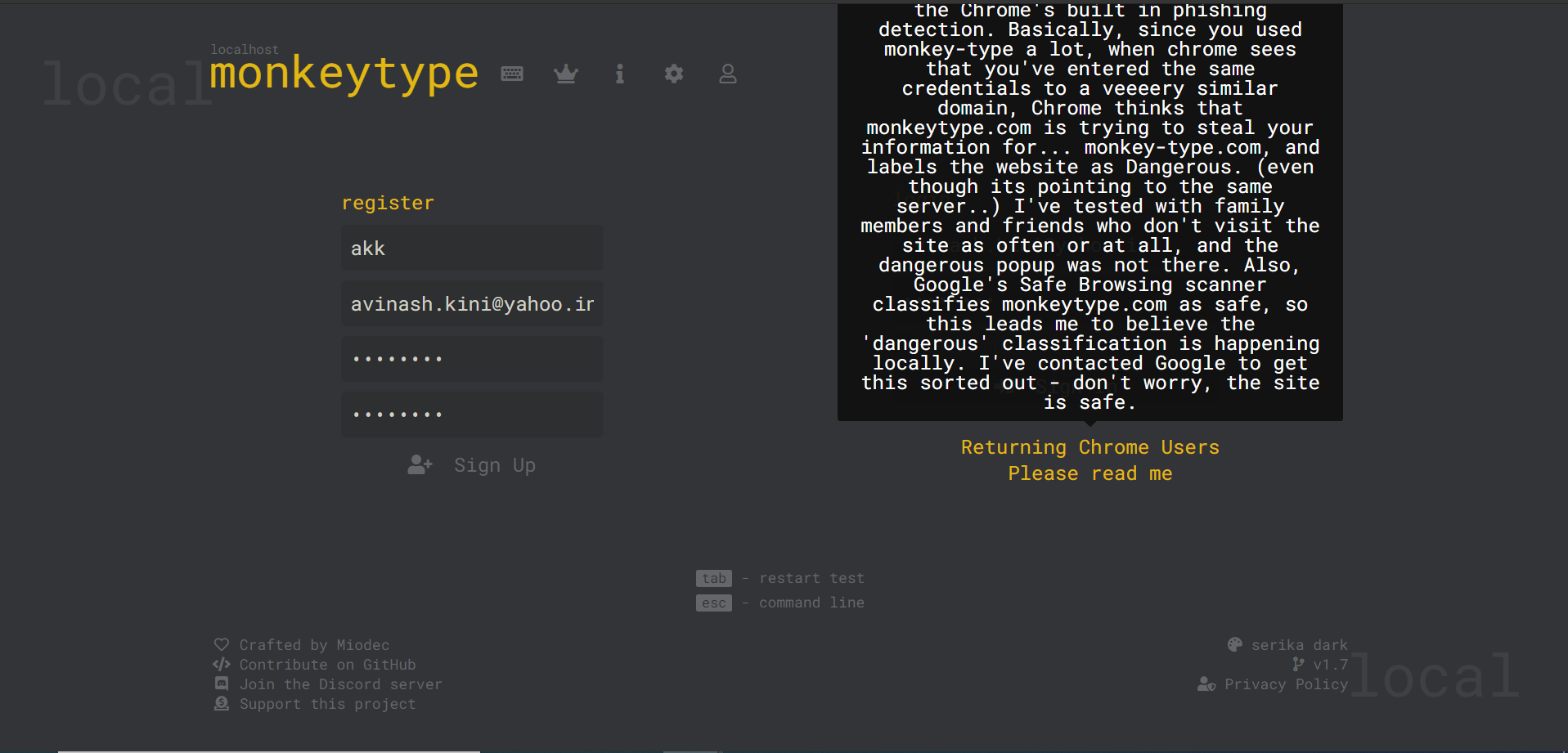
Task: Click the code icon beside Contribute on GitHub
Action: coord(222,664)
